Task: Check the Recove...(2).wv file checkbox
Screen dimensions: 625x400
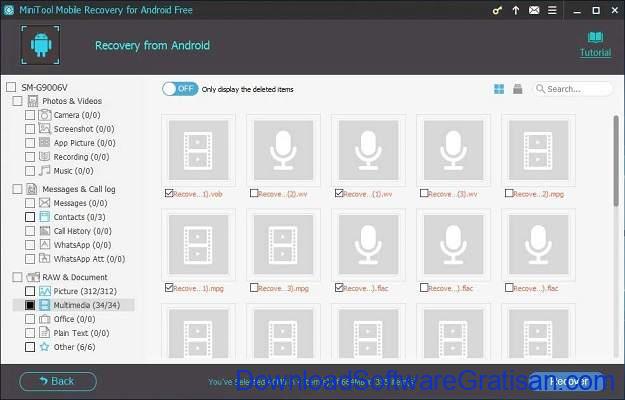Action: coord(254,193)
